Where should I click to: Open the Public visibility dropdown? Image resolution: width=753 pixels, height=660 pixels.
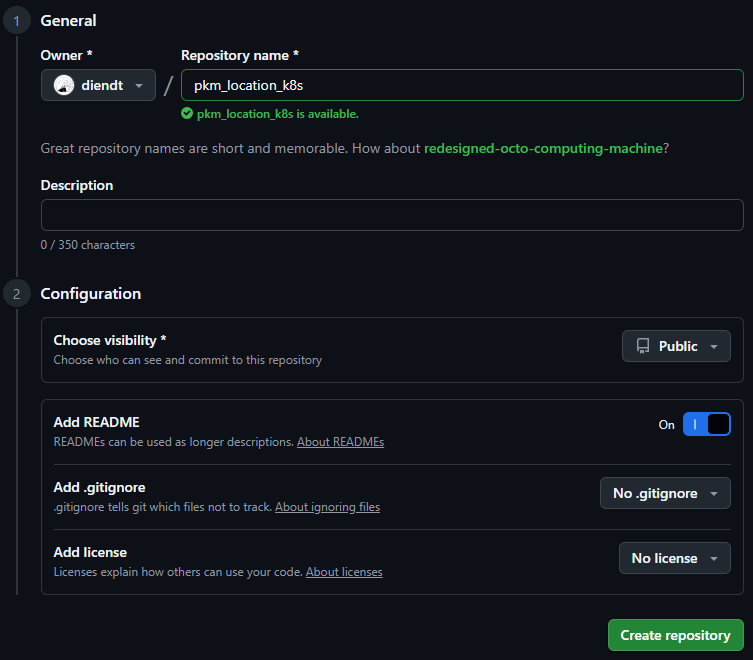676,346
